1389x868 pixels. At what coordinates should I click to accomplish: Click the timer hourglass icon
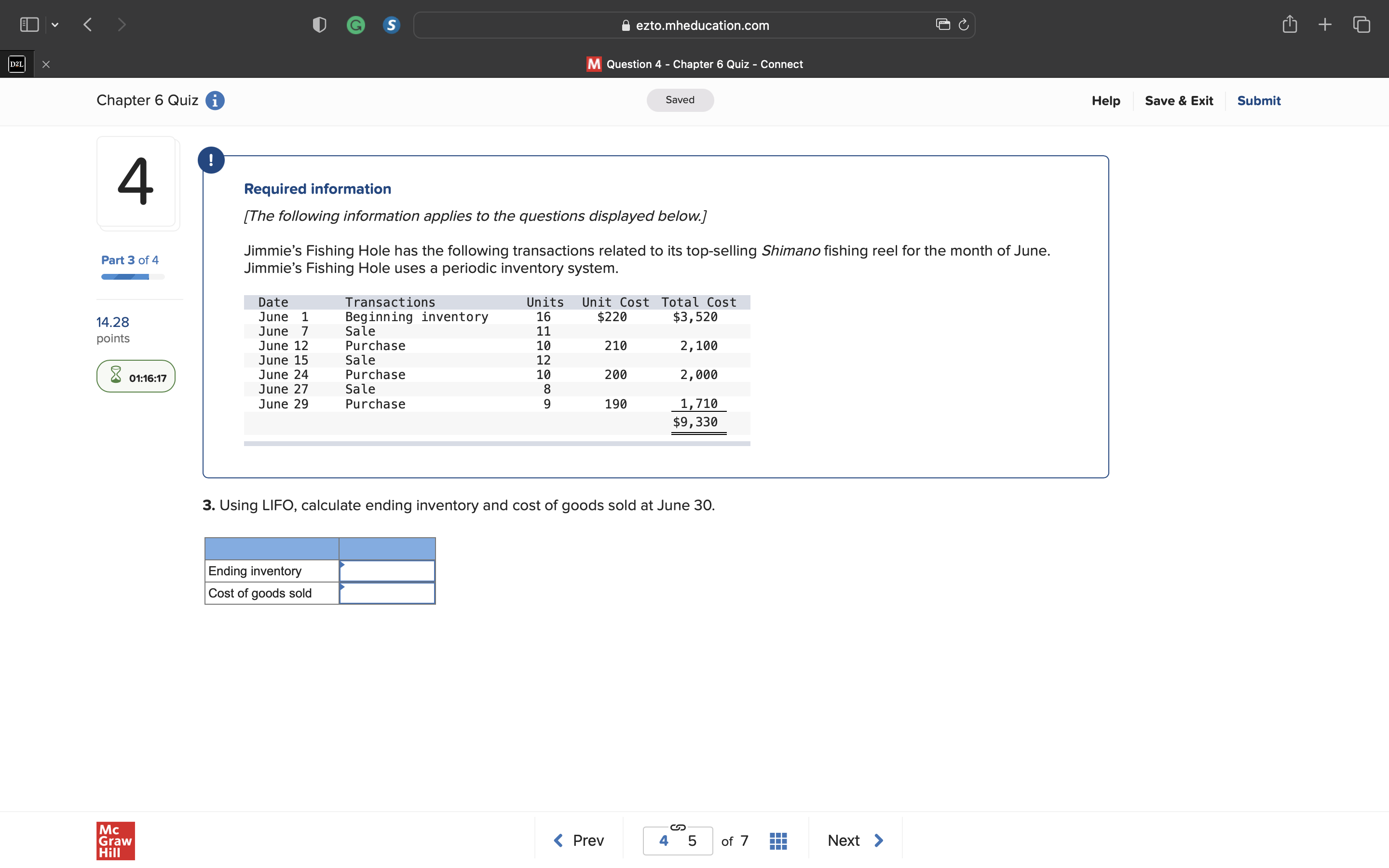click(x=116, y=376)
